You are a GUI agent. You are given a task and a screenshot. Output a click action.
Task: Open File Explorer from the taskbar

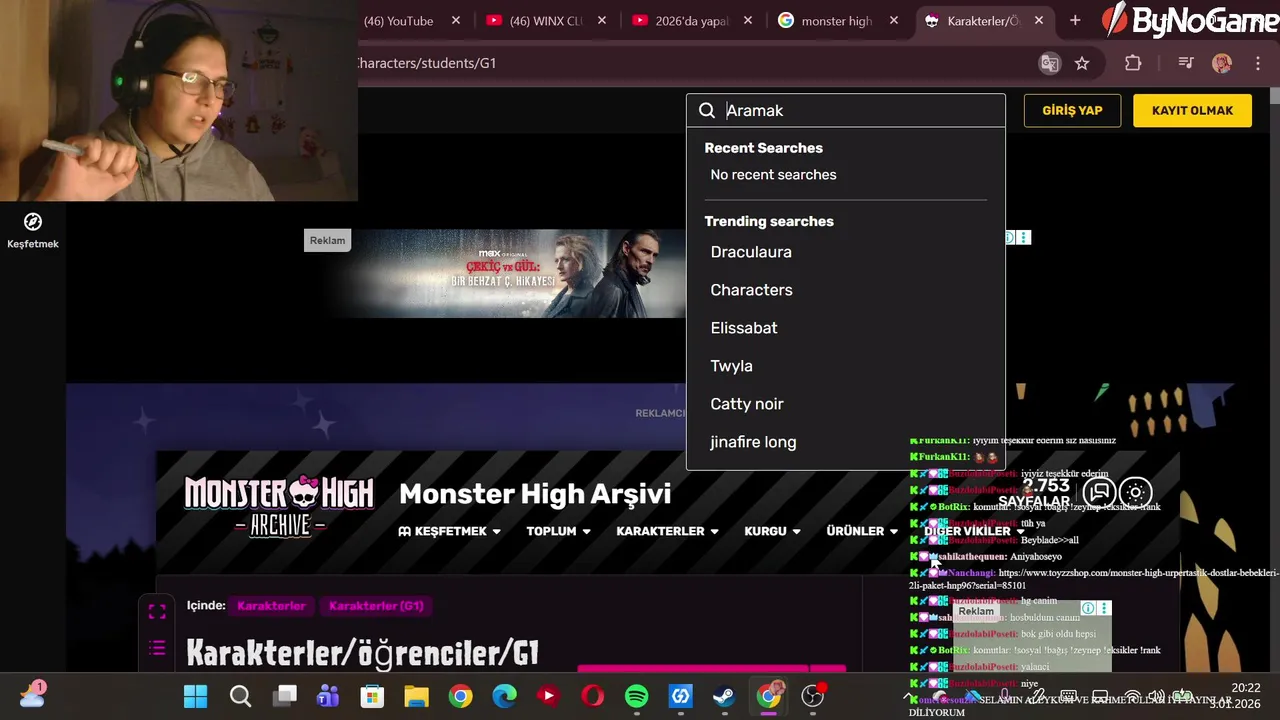point(416,696)
